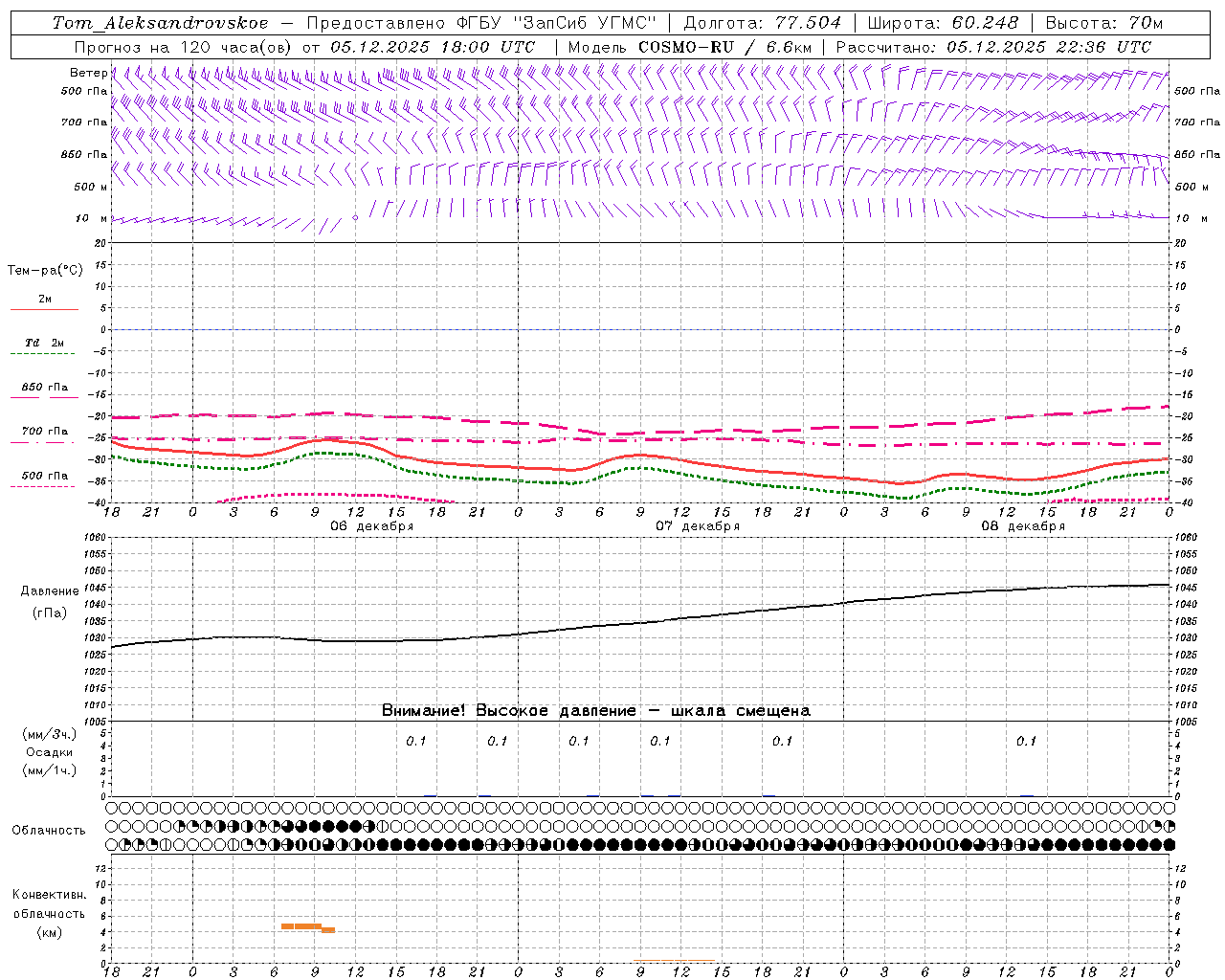The height and width of the screenshot is (980, 1225).
Task: Click the warning Внимание! Высокое давление – шкала смещена
Action: pos(596,710)
